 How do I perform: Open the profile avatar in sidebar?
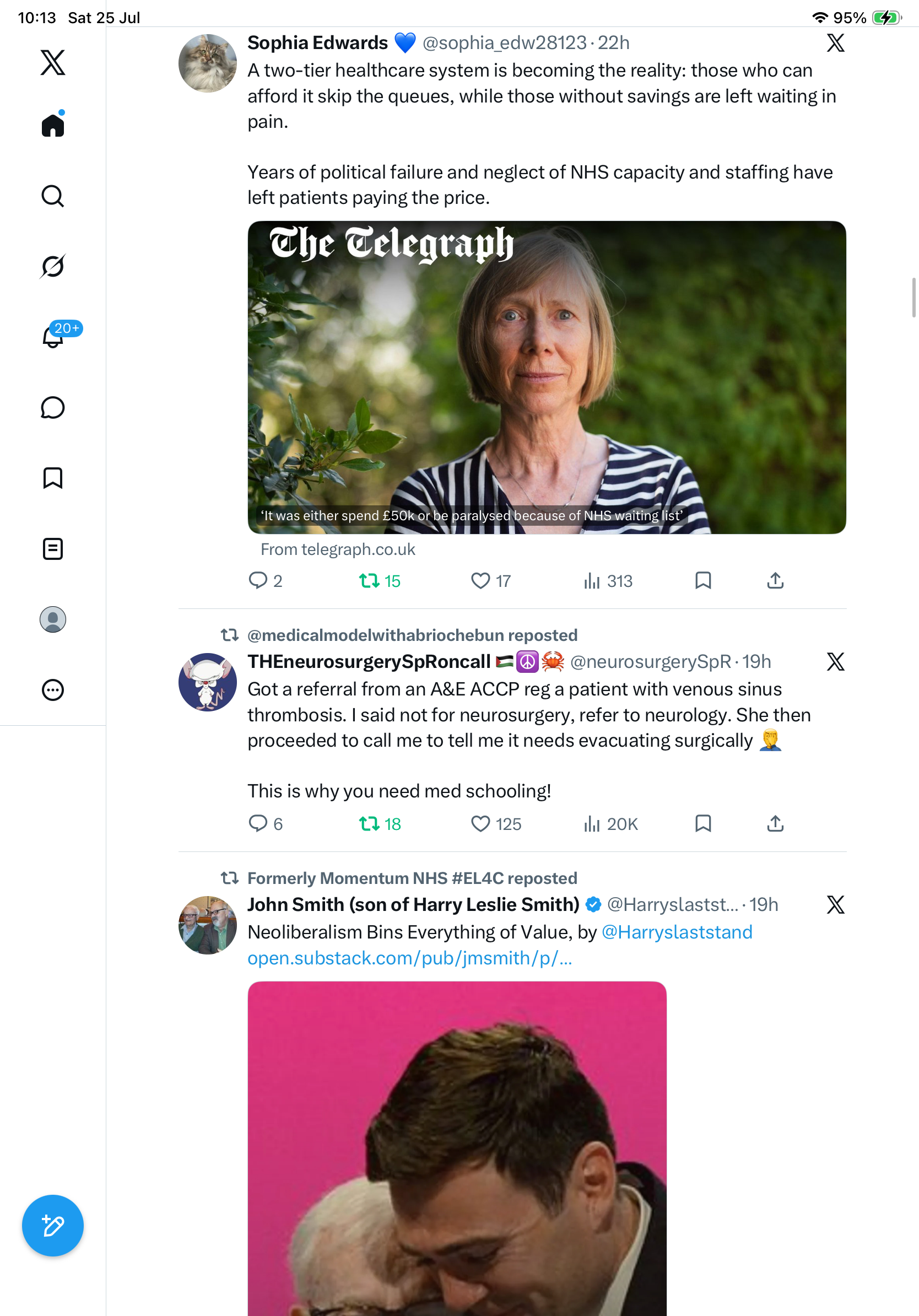click(x=53, y=619)
